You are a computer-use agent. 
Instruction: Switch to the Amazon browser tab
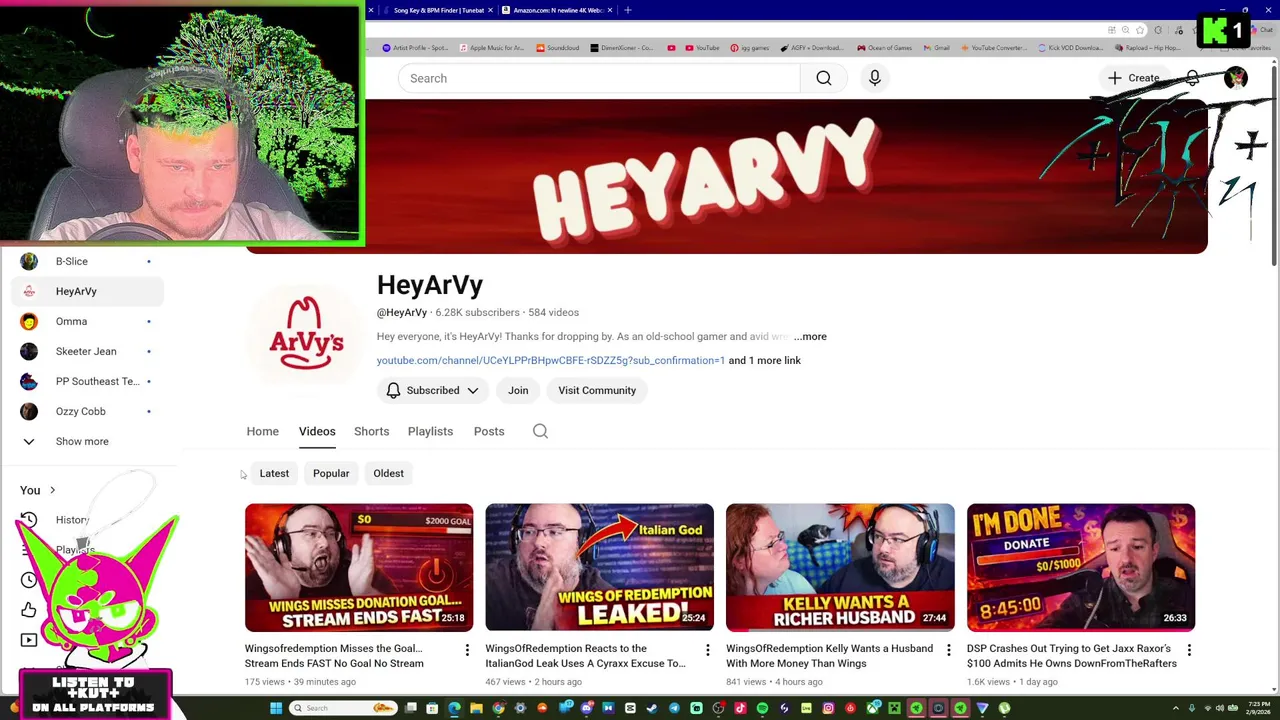pyautogui.click(x=557, y=10)
